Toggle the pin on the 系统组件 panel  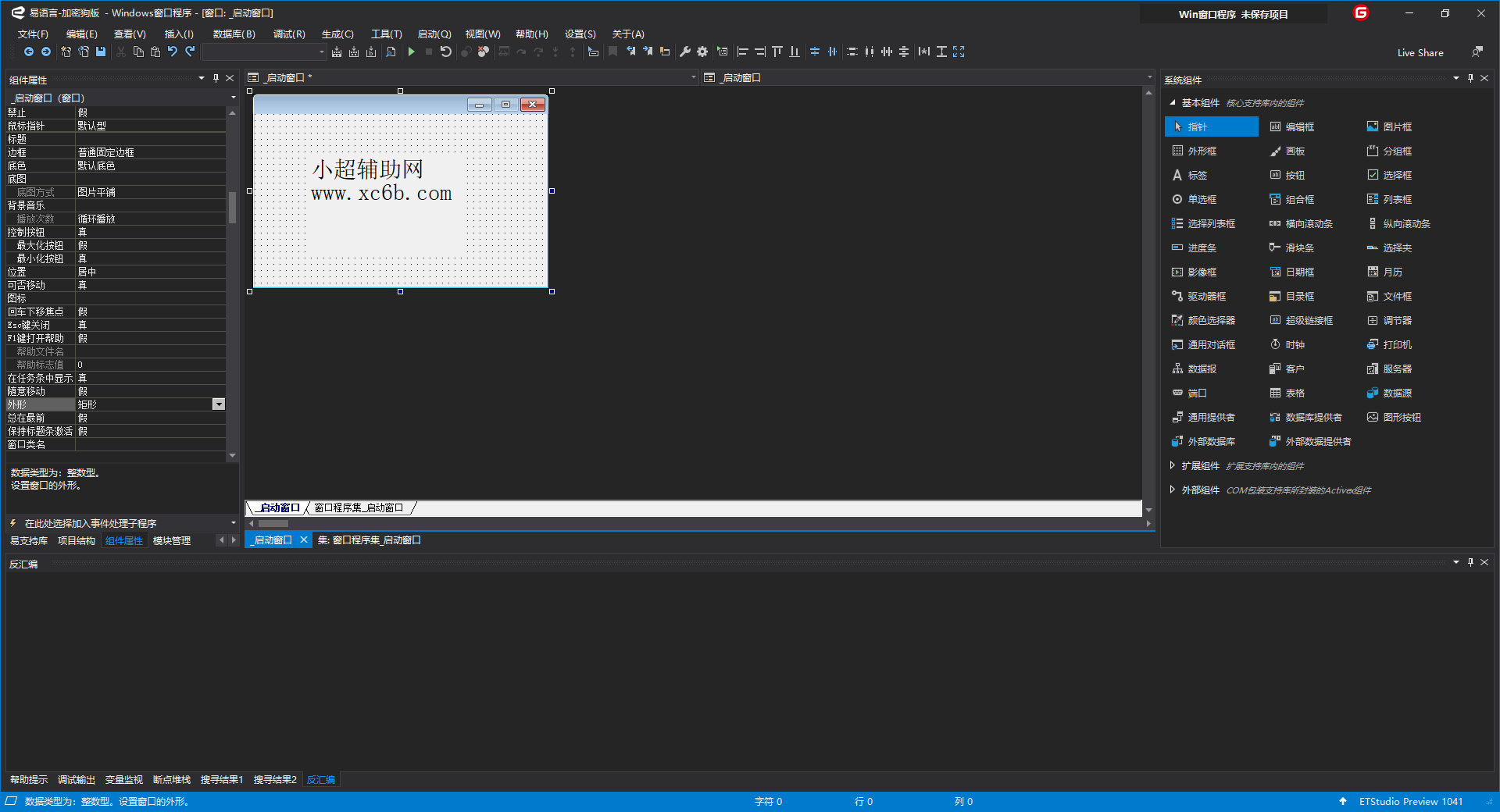pos(1470,78)
